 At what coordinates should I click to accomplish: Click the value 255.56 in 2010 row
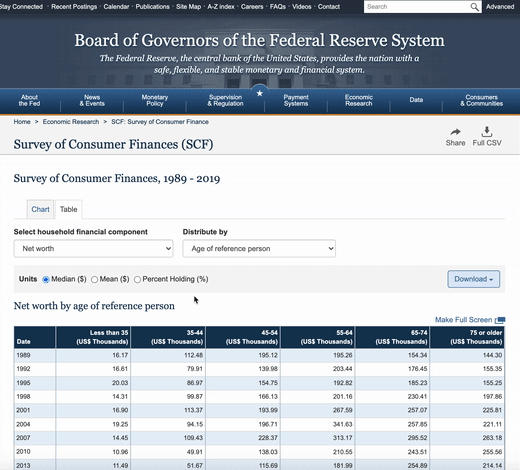pos(492,452)
